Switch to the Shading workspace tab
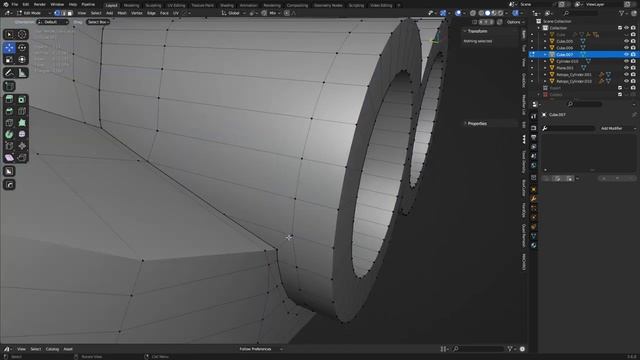640x360 pixels. pyautogui.click(x=227, y=5)
